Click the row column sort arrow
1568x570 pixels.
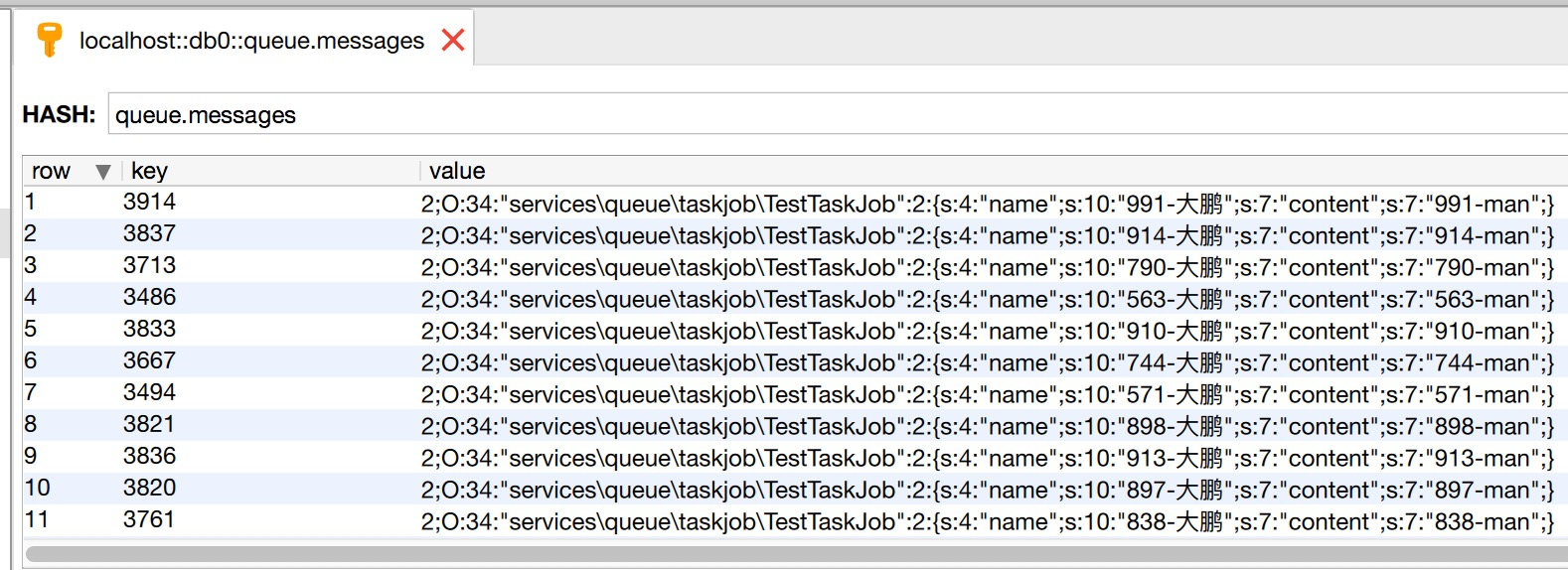(102, 172)
